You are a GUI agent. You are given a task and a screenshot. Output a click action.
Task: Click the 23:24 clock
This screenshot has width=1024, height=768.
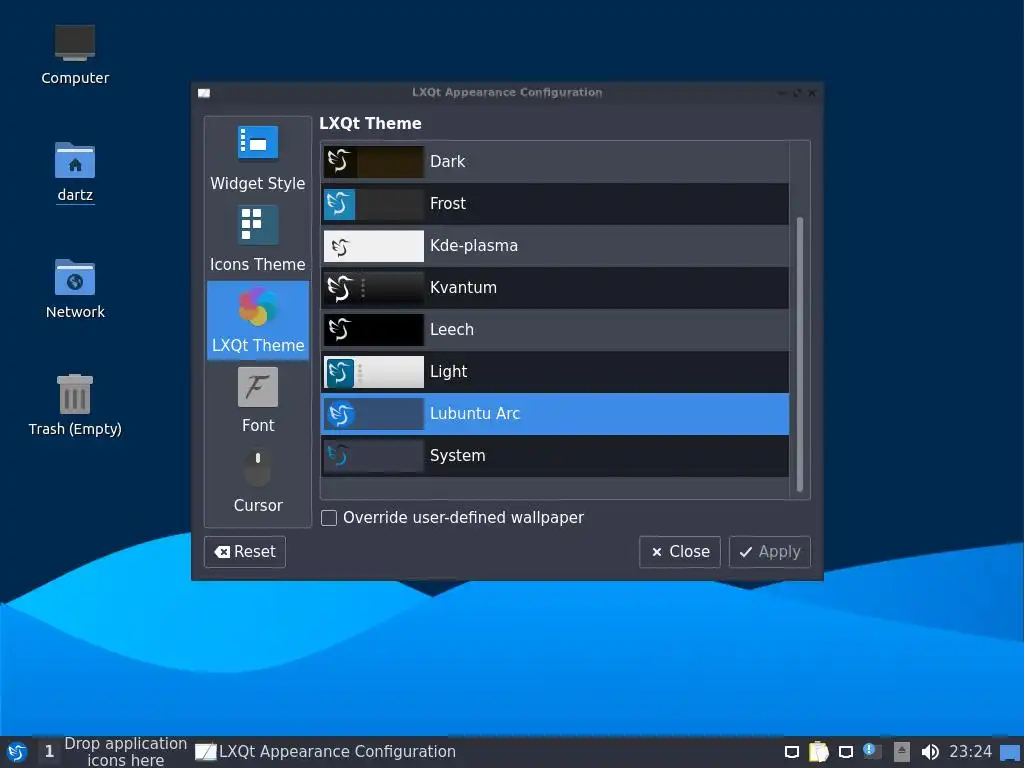click(x=970, y=752)
